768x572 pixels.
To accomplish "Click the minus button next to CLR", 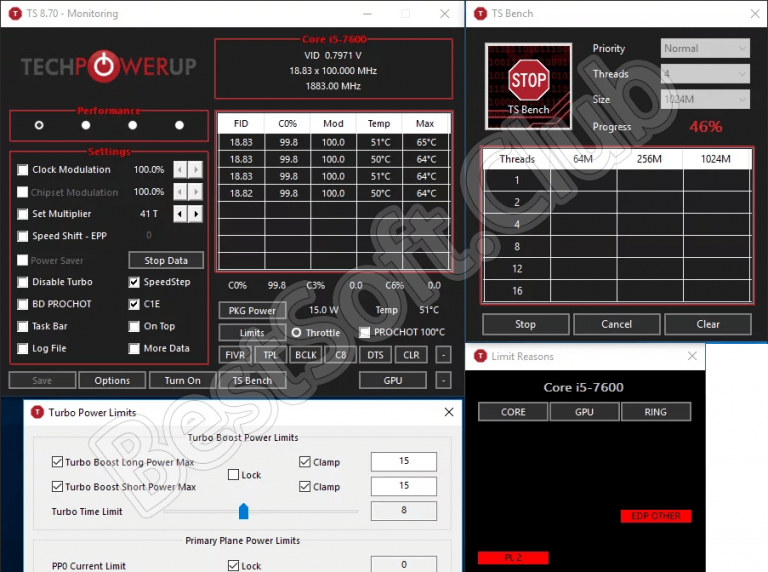I will point(443,355).
